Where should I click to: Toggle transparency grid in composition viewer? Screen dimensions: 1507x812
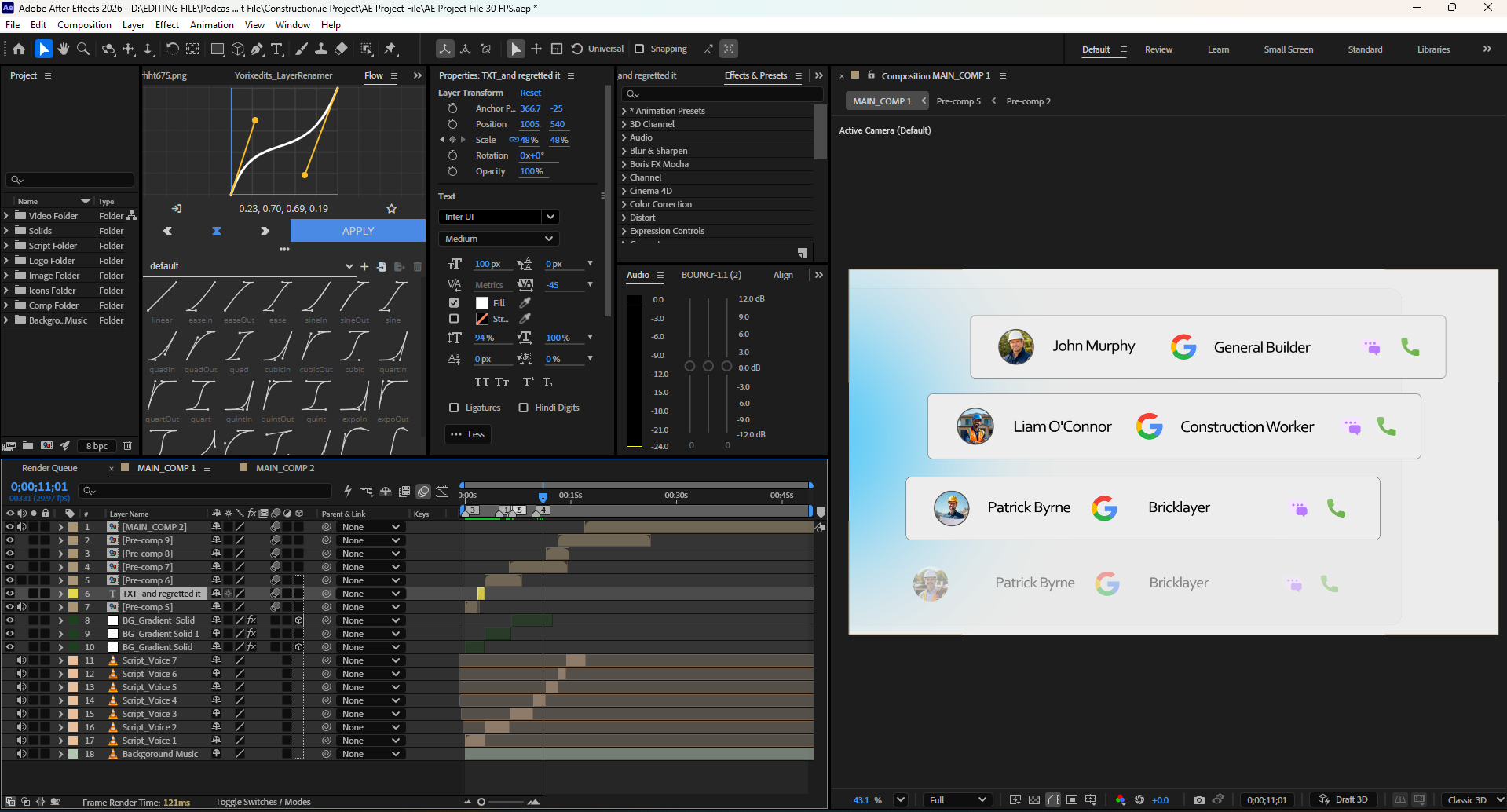tap(1034, 799)
